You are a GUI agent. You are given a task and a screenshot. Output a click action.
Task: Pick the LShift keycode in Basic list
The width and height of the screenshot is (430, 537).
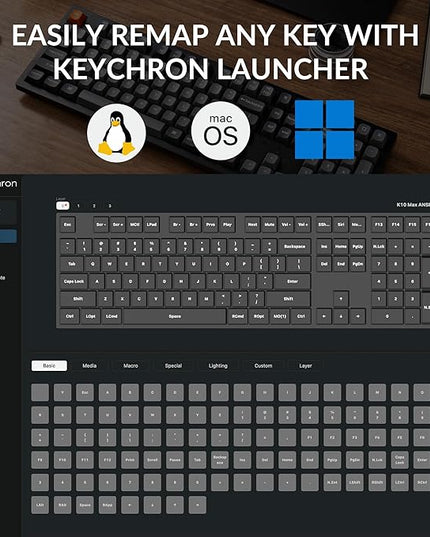tap(355, 483)
